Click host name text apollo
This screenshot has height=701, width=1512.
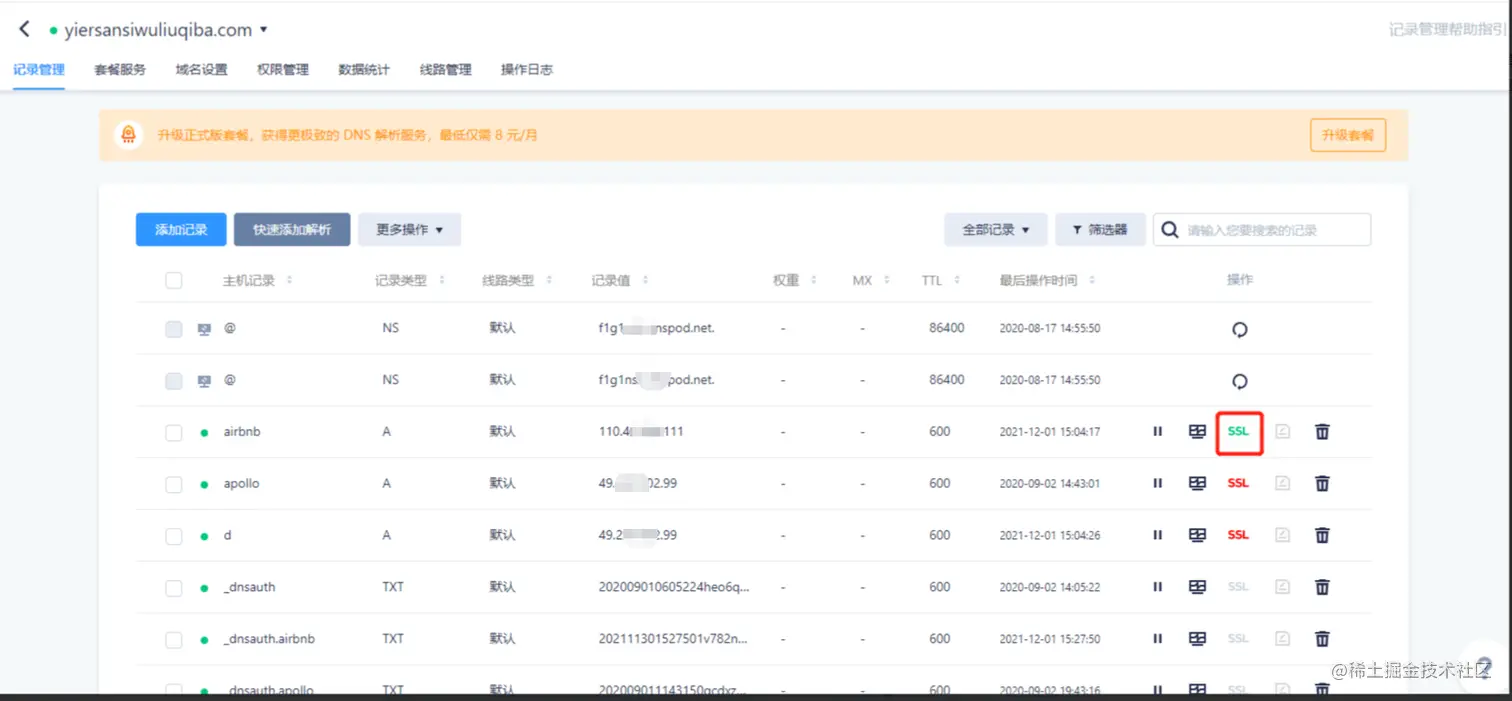241,484
